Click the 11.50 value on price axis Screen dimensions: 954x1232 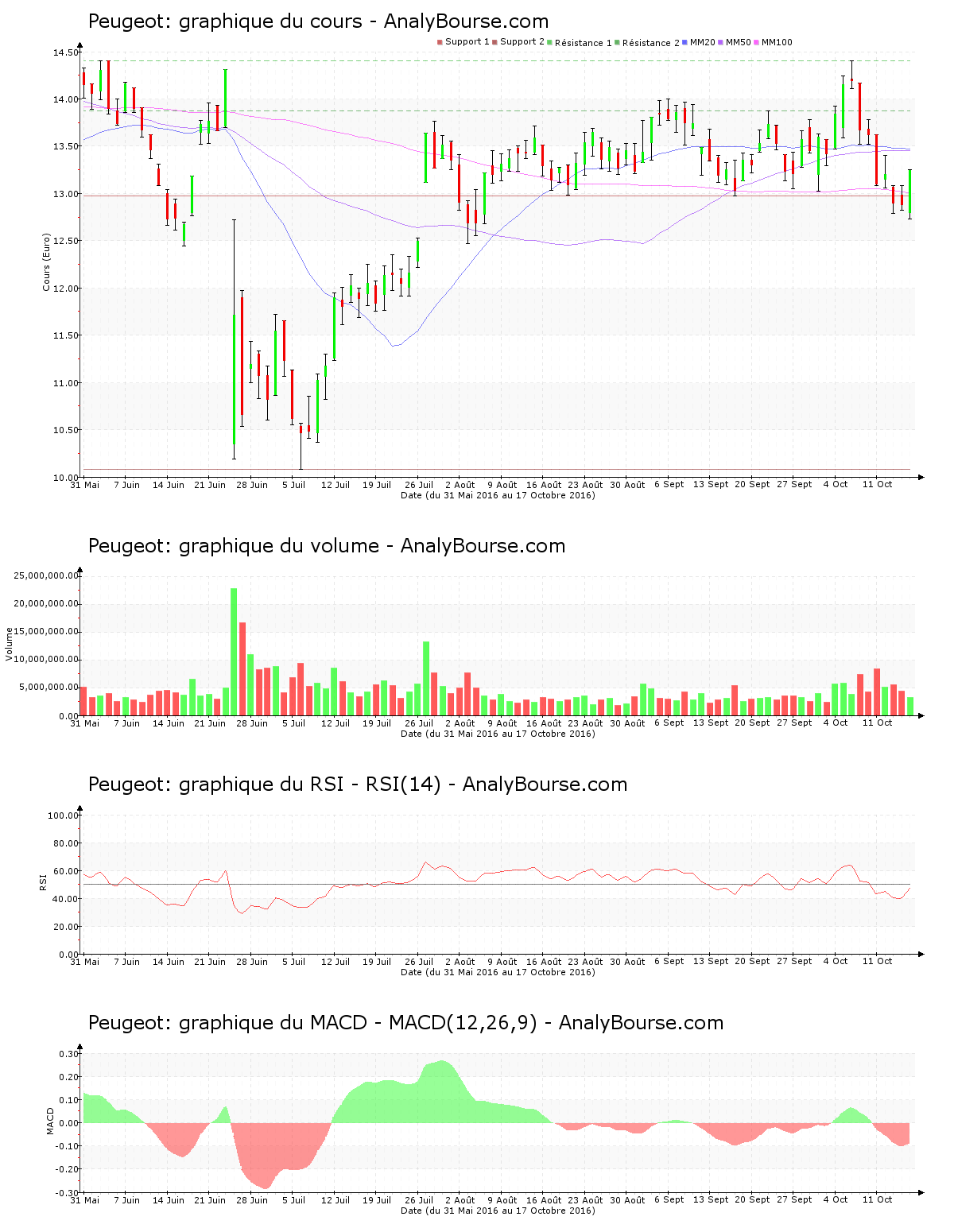click(66, 336)
